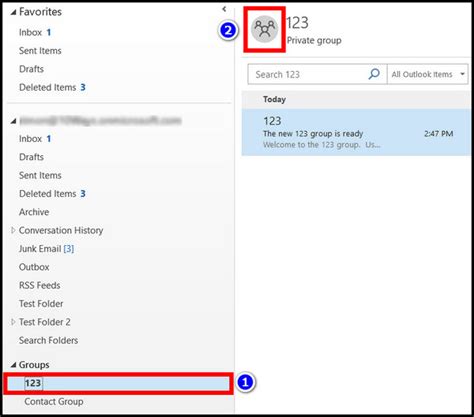Select Test Folder 2 in folder list
474x417 pixels.
coord(45,322)
